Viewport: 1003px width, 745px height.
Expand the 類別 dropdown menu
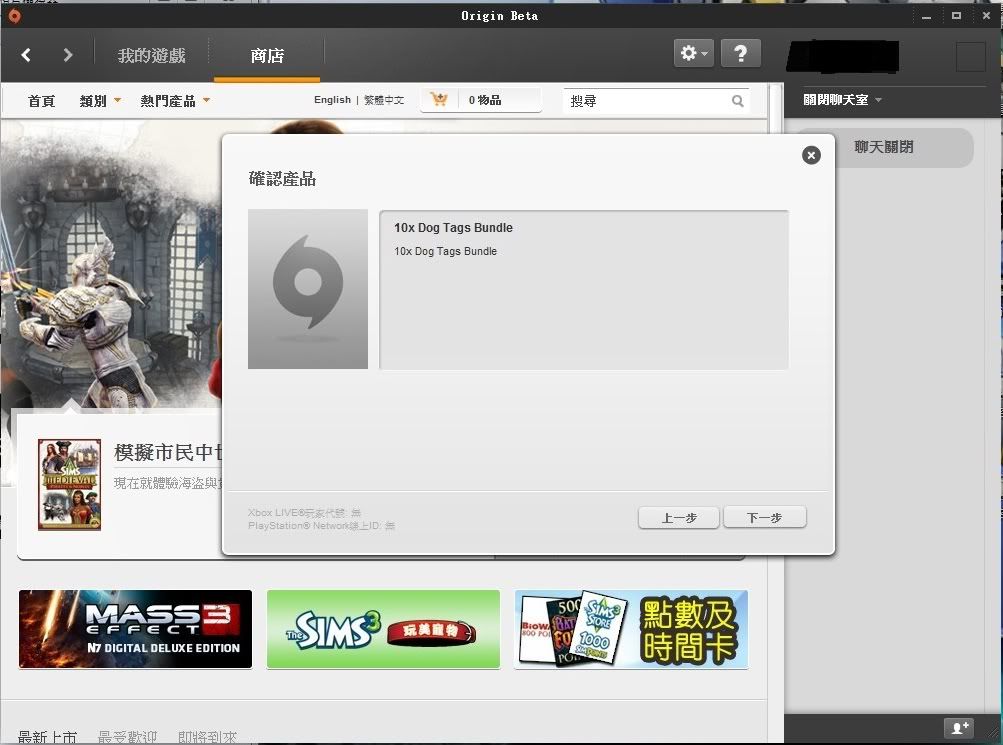[x=100, y=101]
